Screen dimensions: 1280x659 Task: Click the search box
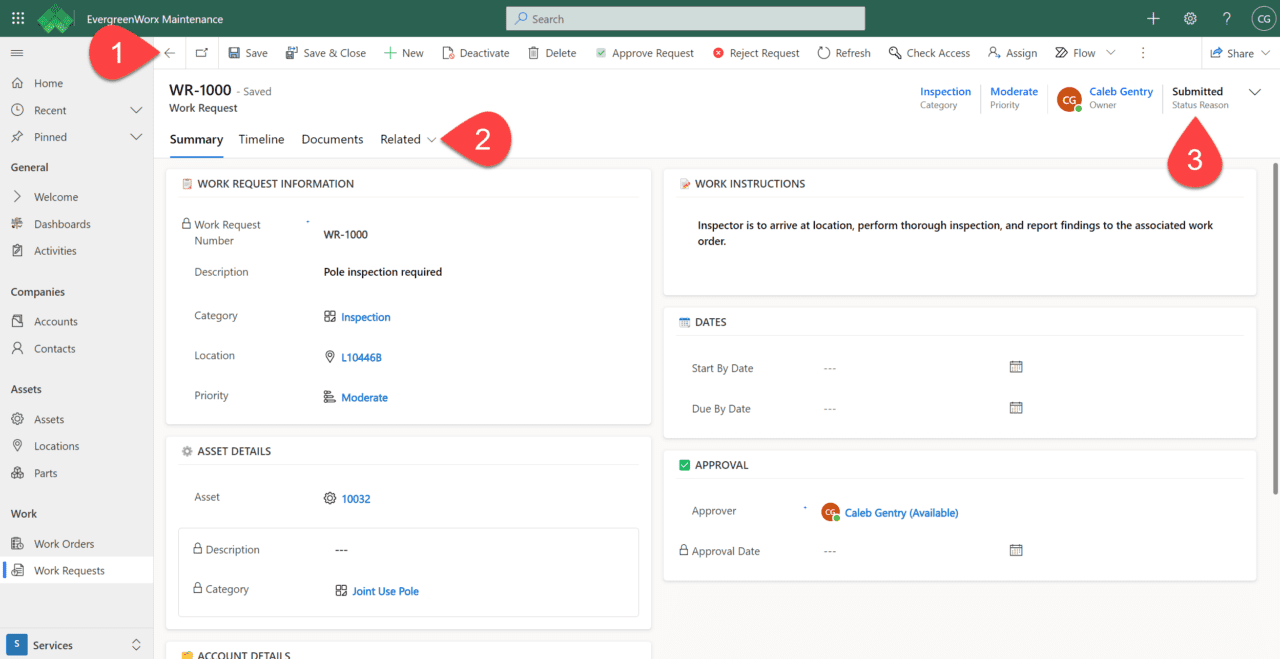[x=685, y=19]
